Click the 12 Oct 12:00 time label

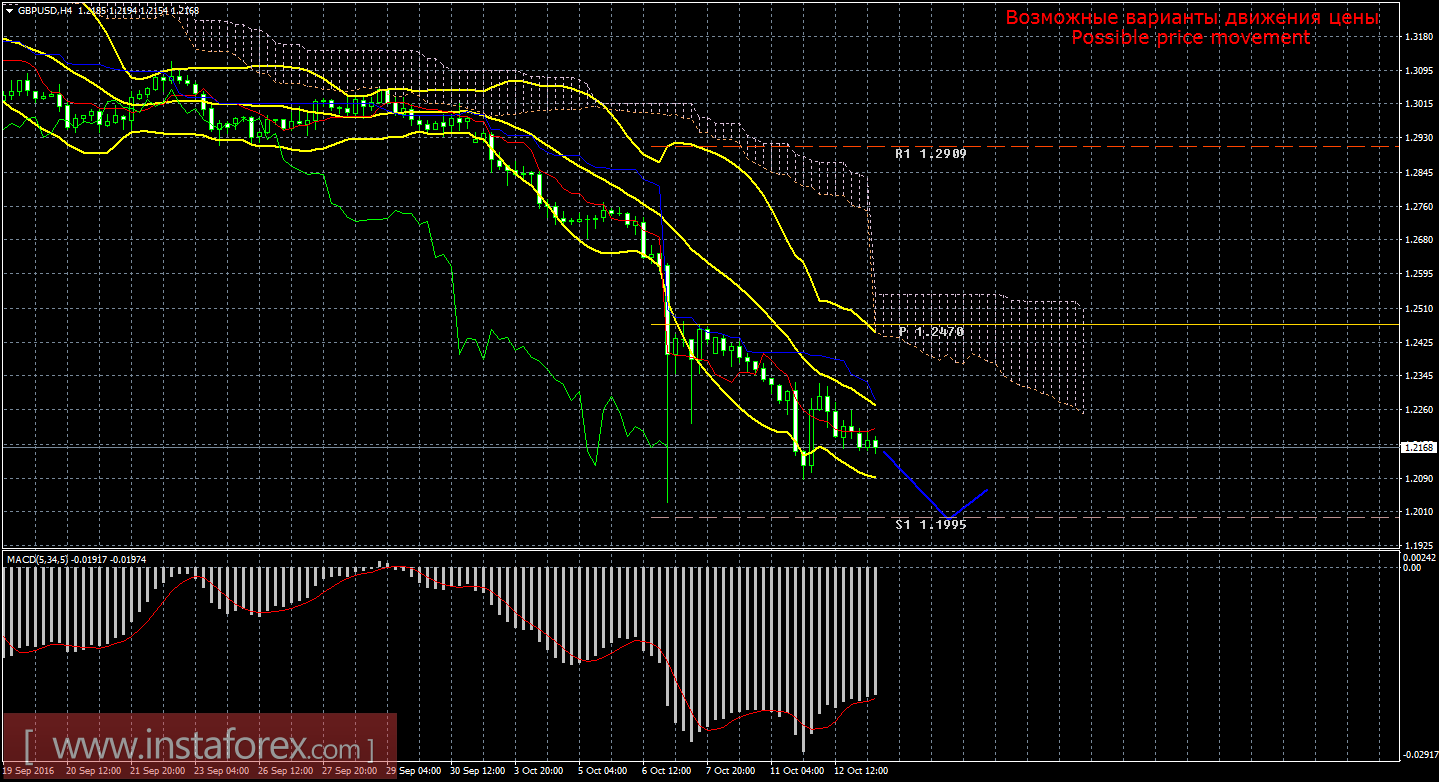pyautogui.click(x=862, y=771)
